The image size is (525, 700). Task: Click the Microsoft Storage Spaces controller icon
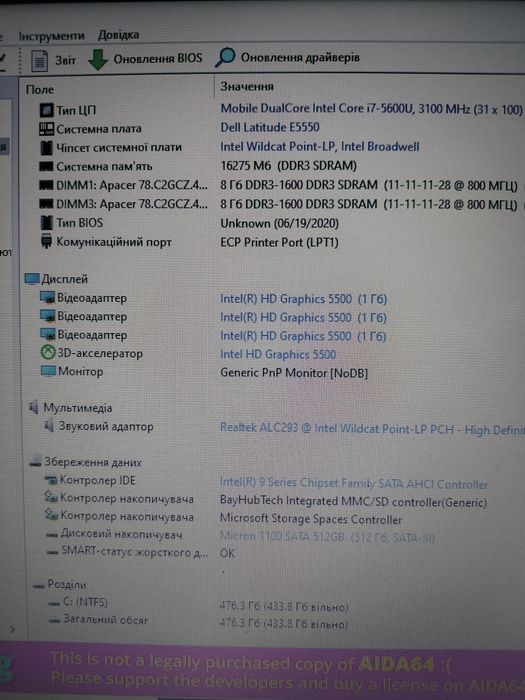coord(51,516)
